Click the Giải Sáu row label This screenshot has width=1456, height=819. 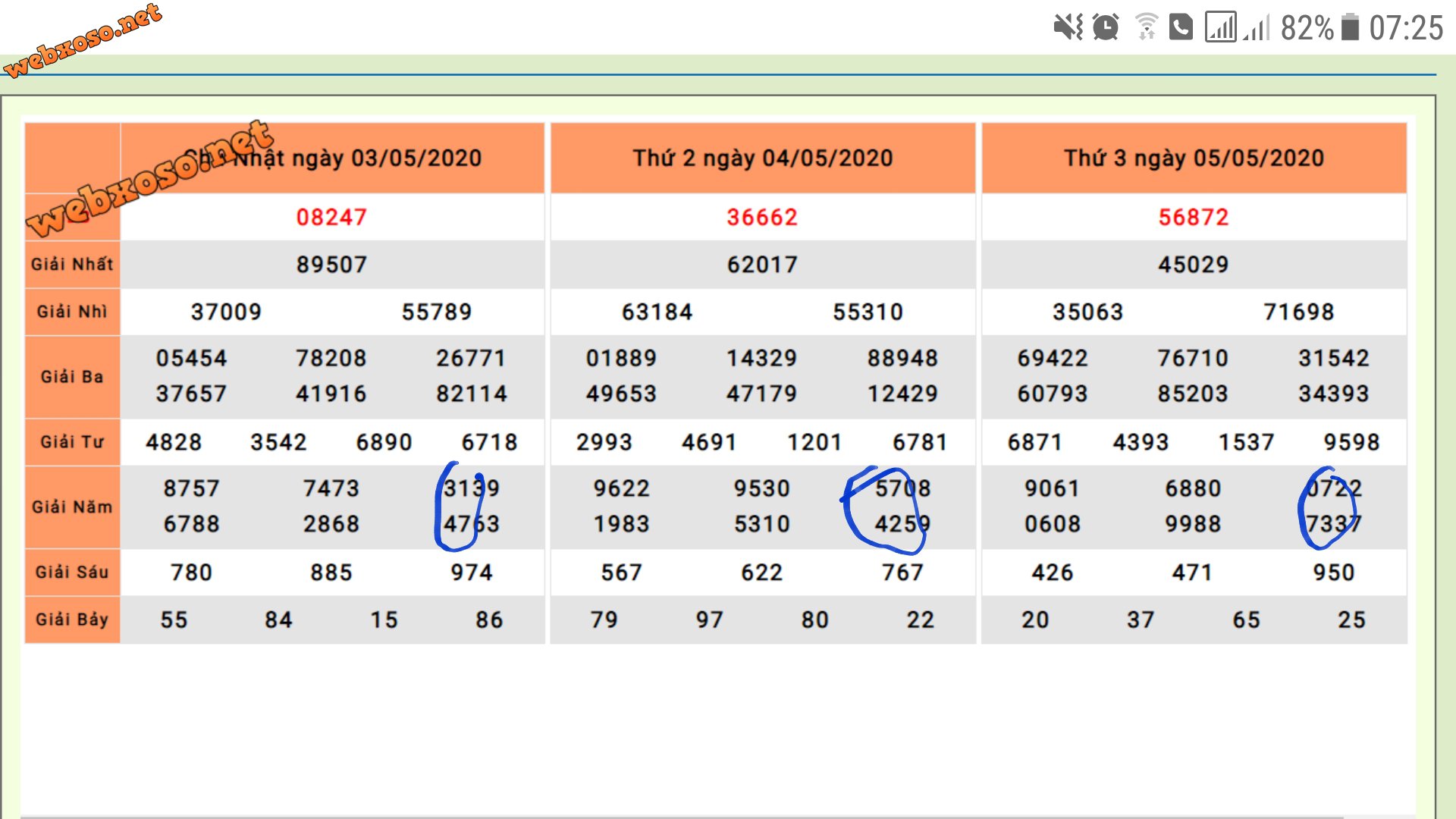pyautogui.click(x=72, y=573)
